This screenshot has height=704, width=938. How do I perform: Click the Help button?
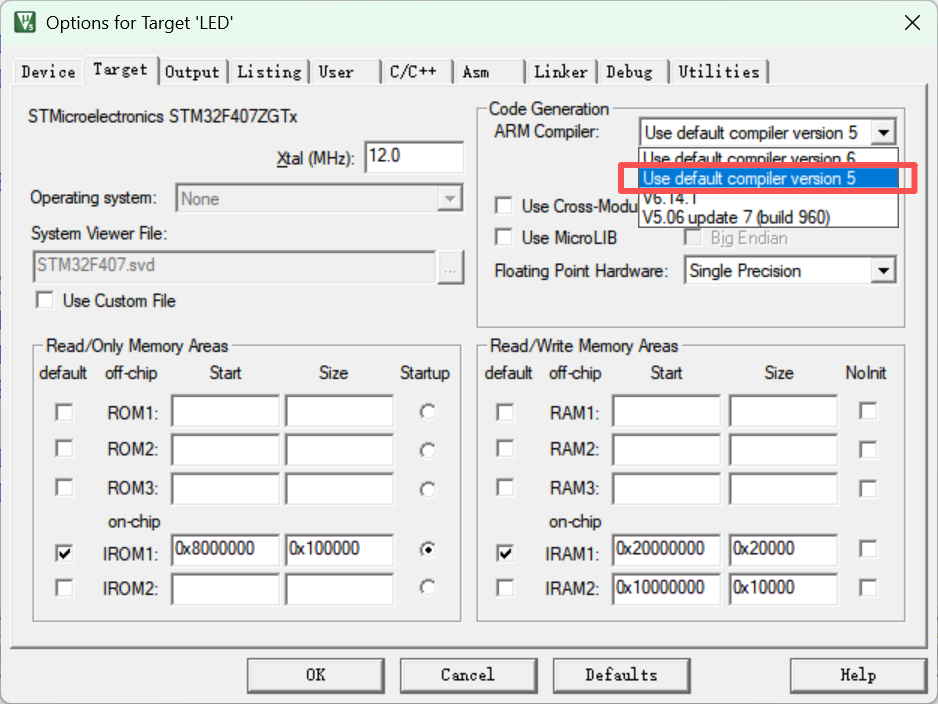pyautogui.click(x=858, y=675)
